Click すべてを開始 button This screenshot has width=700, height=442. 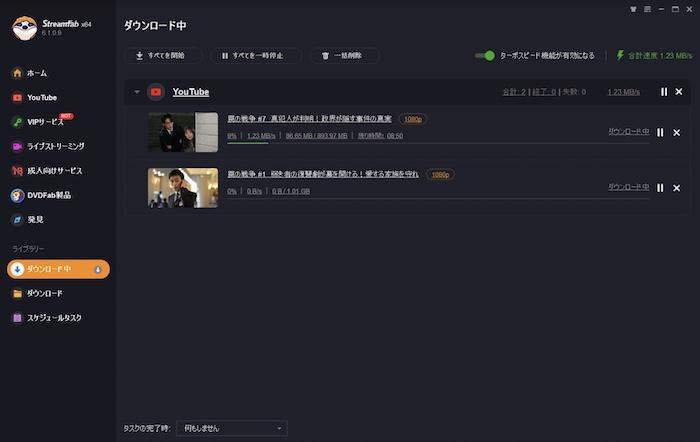(161, 55)
